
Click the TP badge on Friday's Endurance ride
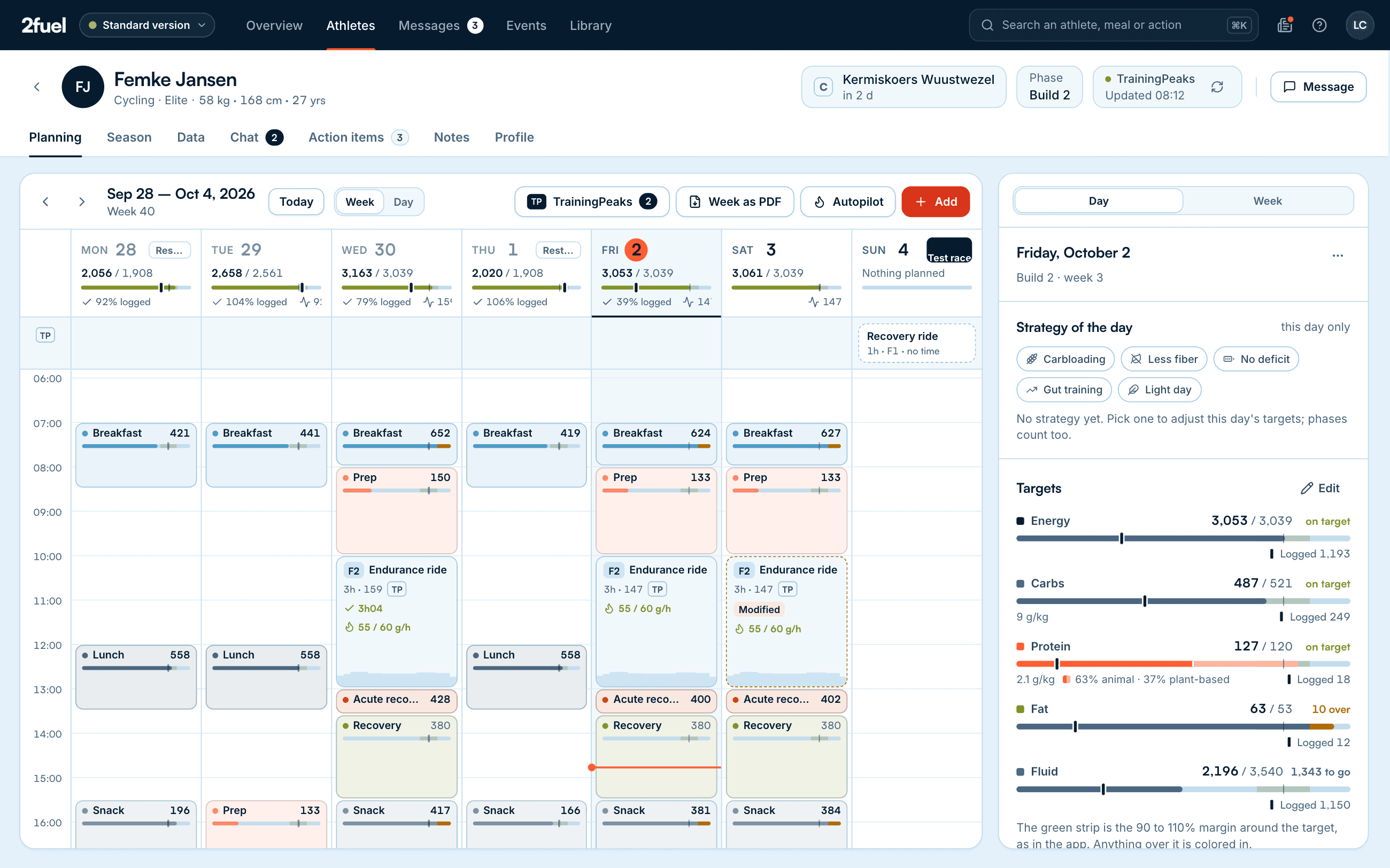(x=658, y=589)
